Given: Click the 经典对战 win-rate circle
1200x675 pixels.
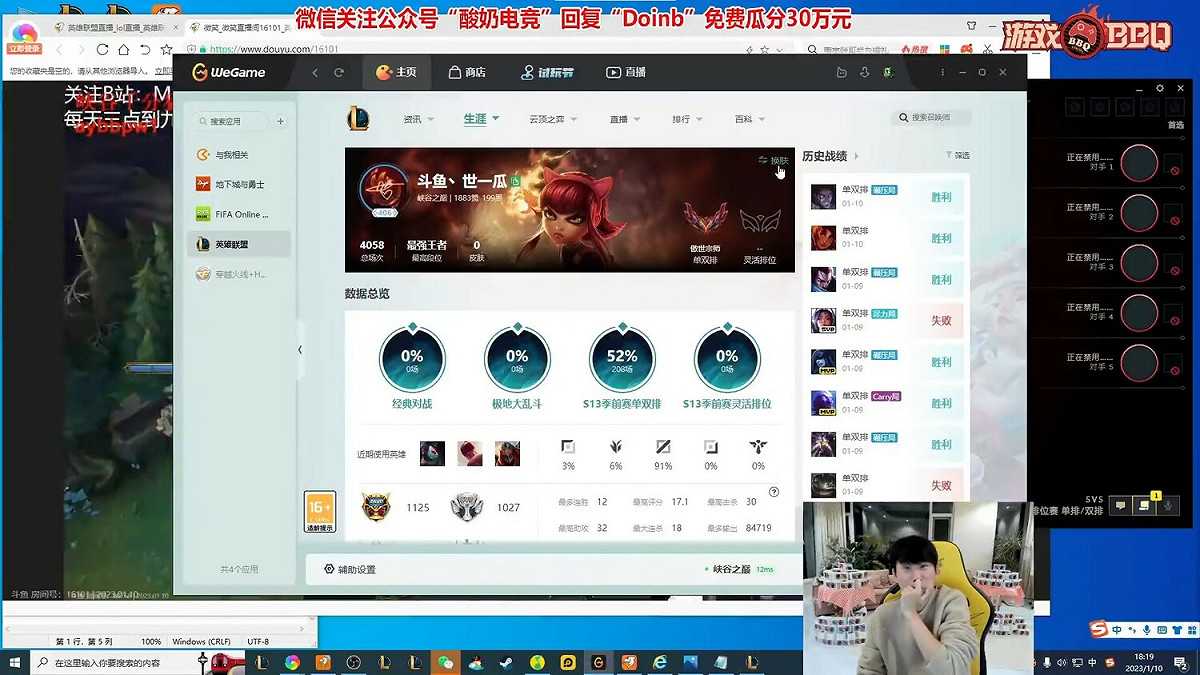Looking at the screenshot, I should pyautogui.click(x=412, y=359).
